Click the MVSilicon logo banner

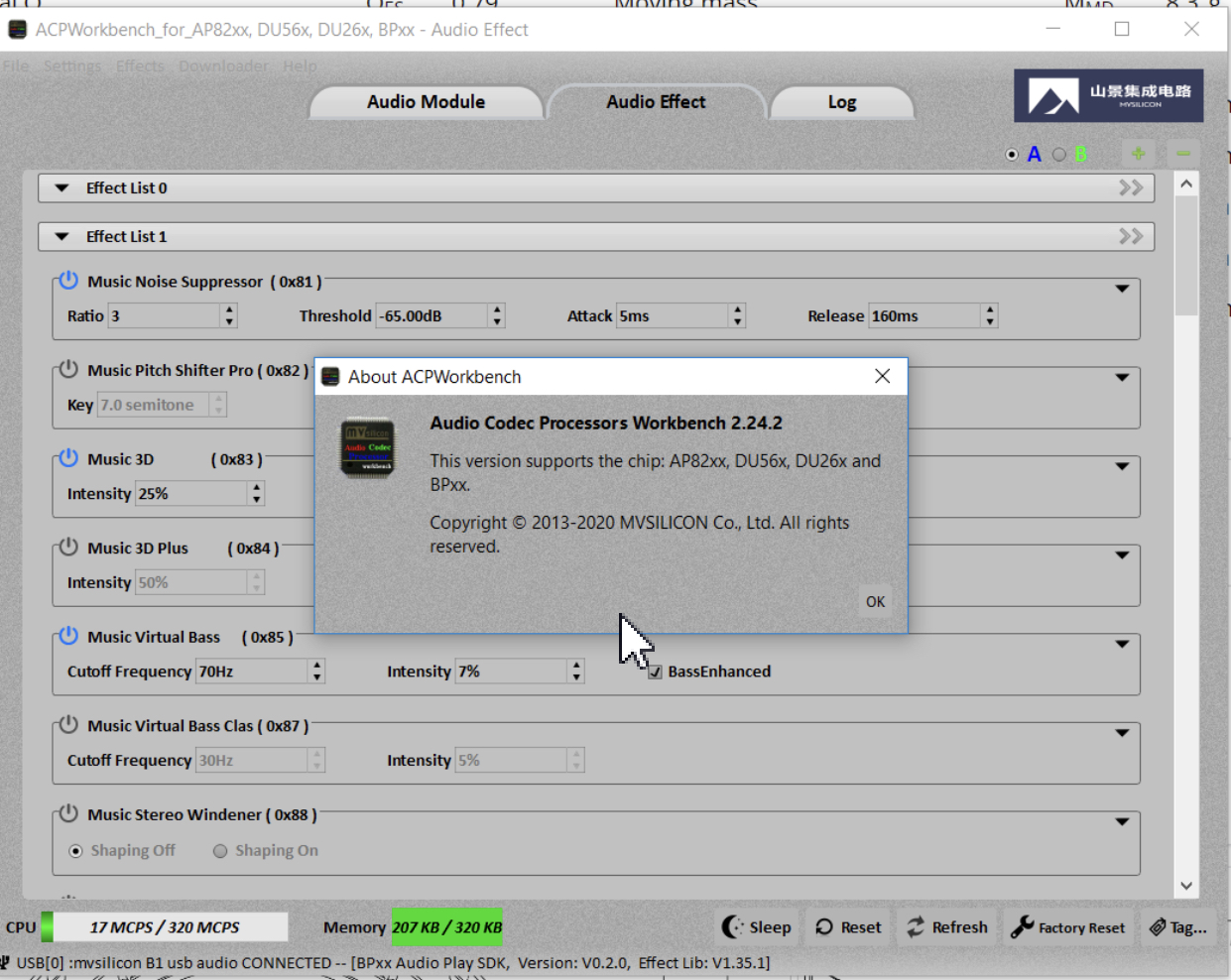pyautogui.click(x=1109, y=95)
